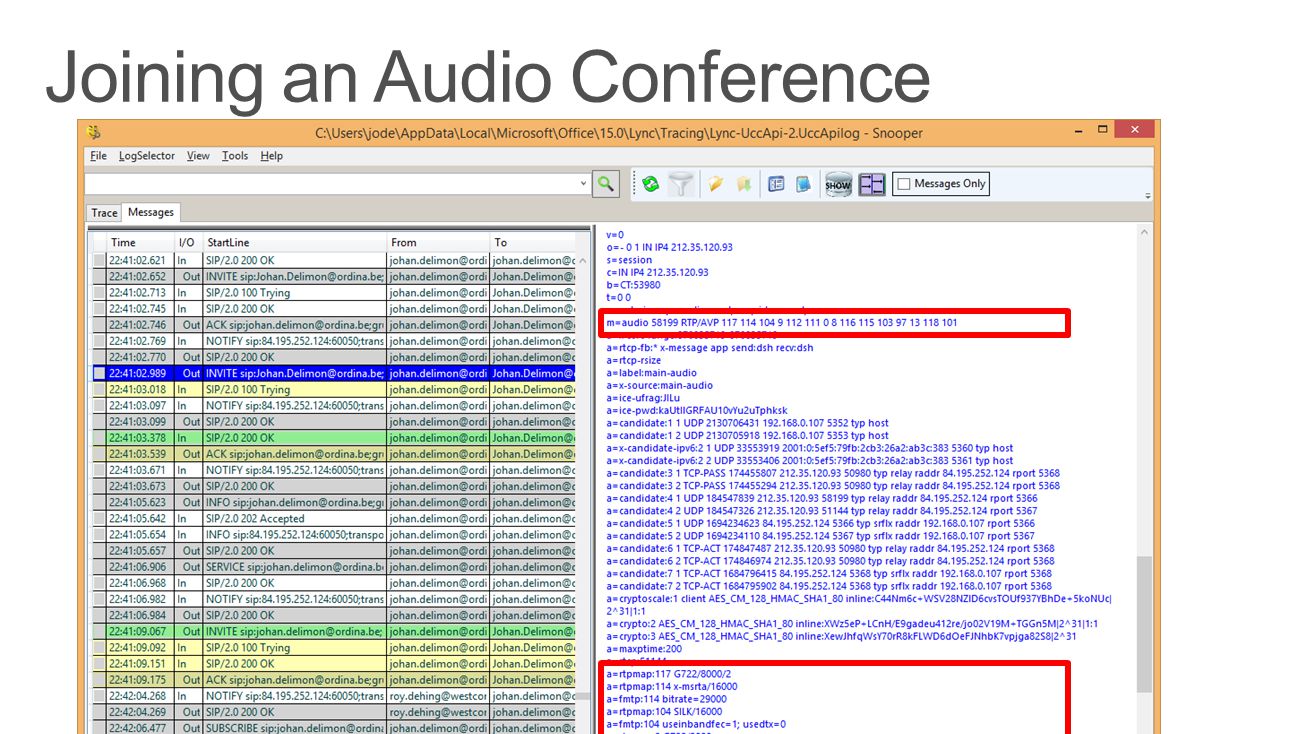Click the open folder icon in the toolbar
1305x734 pixels.
tap(716, 184)
